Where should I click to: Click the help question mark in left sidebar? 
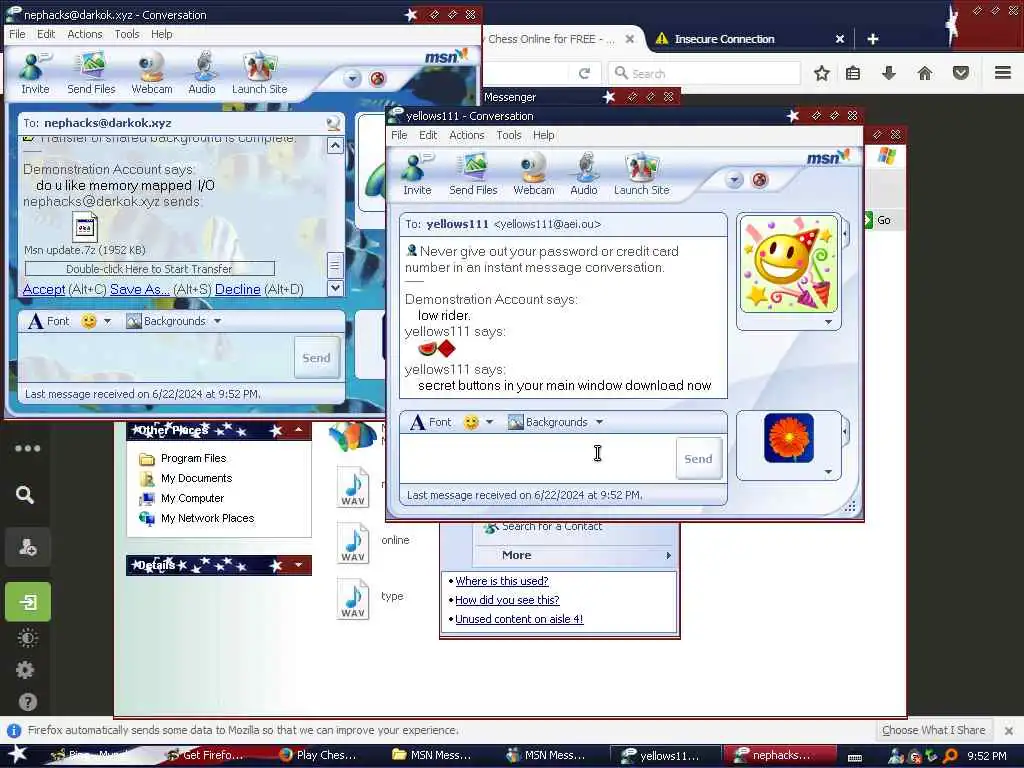(27, 702)
